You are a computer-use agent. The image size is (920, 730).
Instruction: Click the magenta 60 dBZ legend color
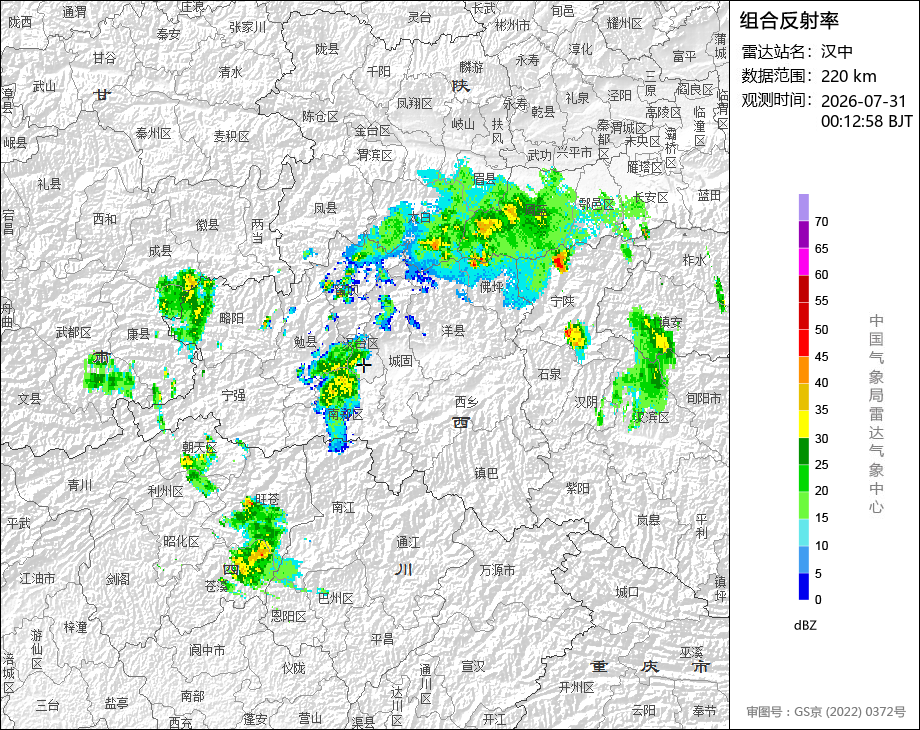[804, 262]
